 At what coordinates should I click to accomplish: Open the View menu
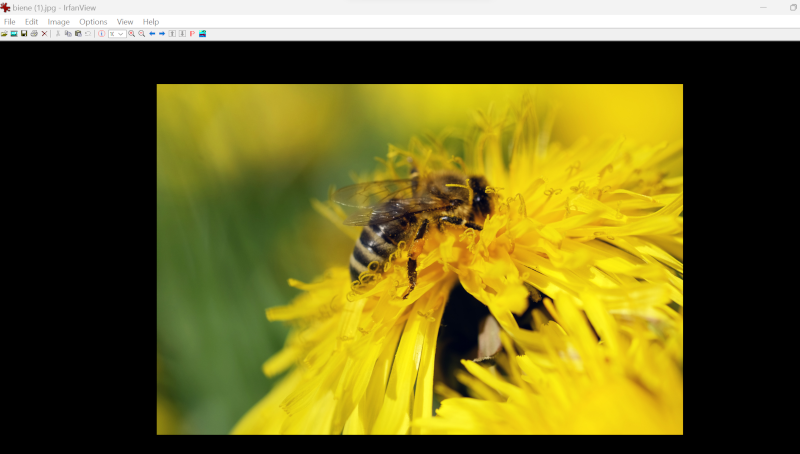[x=125, y=22]
